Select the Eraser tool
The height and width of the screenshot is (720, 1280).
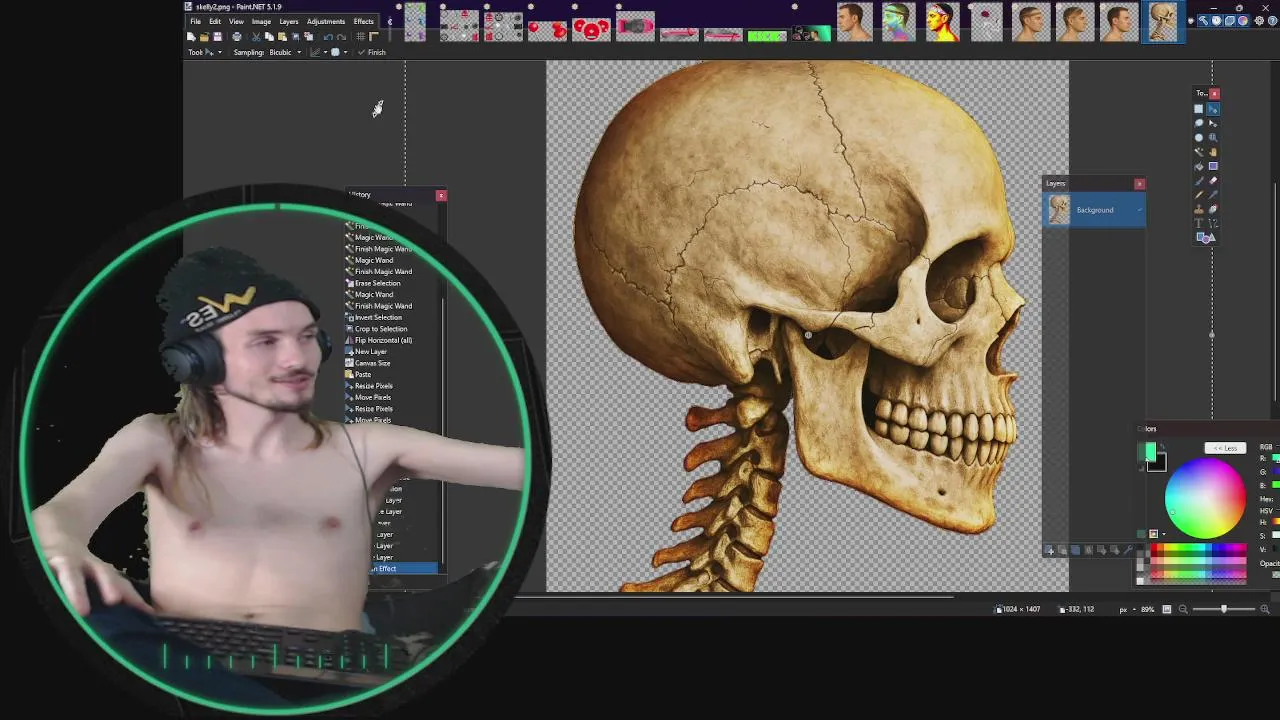click(1213, 180)
